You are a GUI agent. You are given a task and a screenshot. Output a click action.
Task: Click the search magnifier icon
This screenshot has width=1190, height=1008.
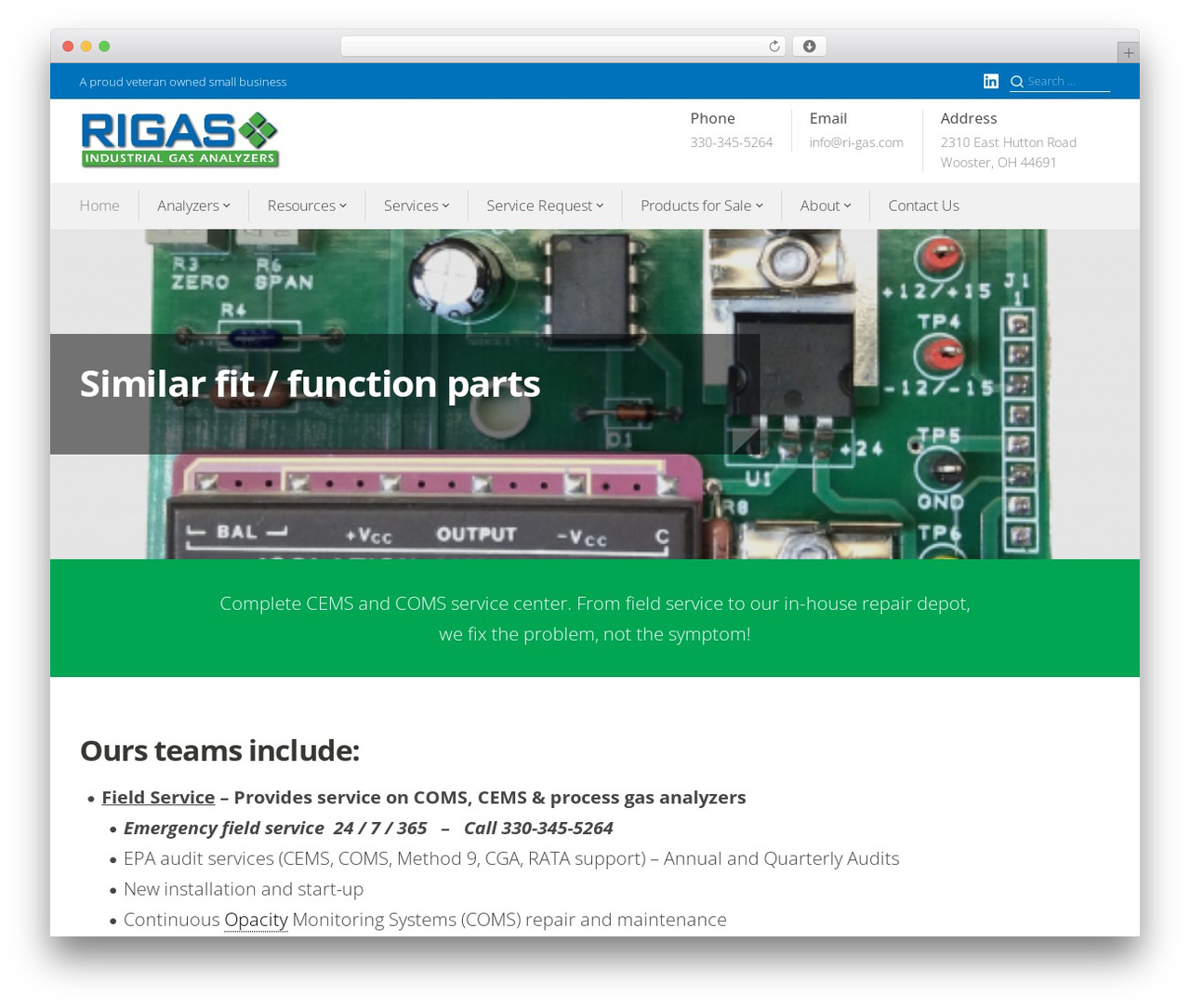coord(1017,82)
